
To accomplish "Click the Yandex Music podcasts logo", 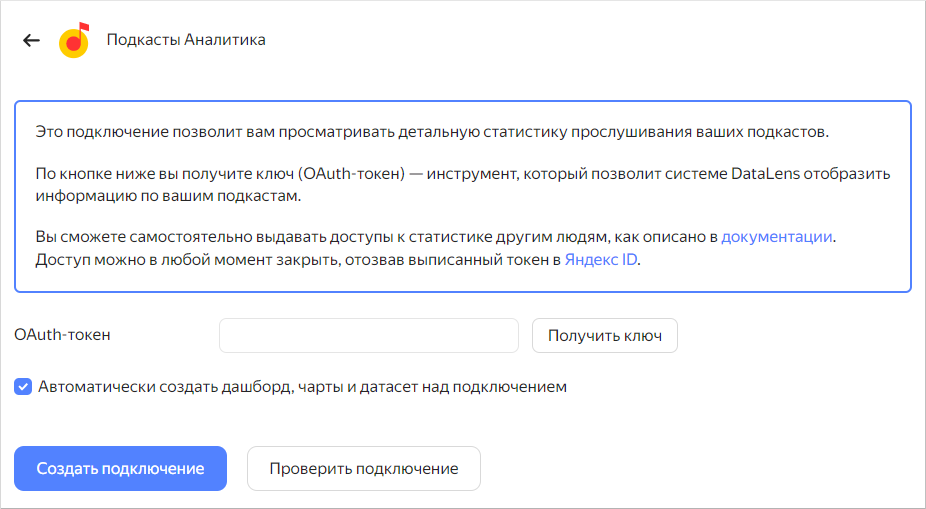I will [x=74, y=40].
